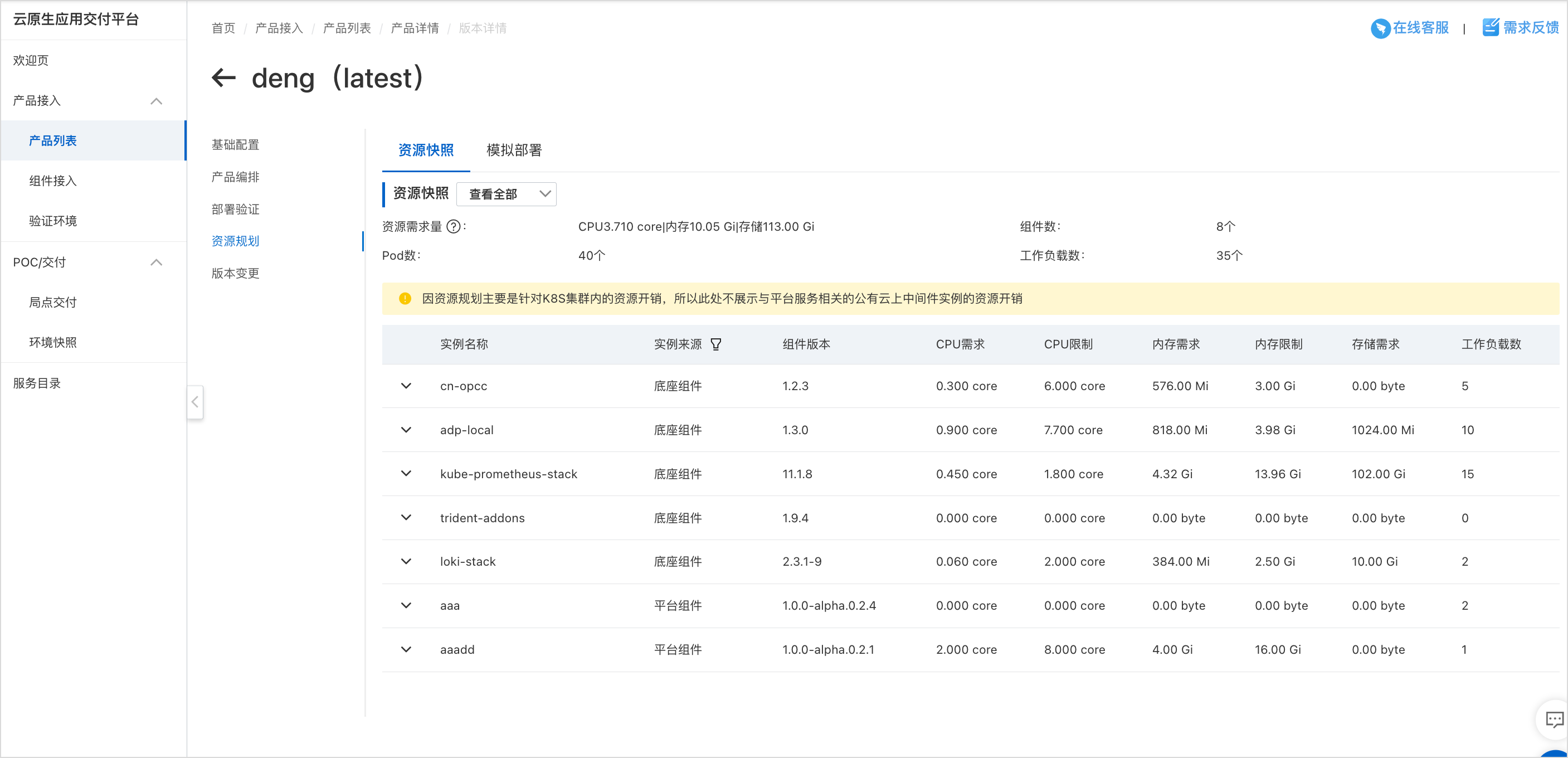Collapse the 产品接入 sidebar group
Screen dimensions: 1568x758
[157, 101]
